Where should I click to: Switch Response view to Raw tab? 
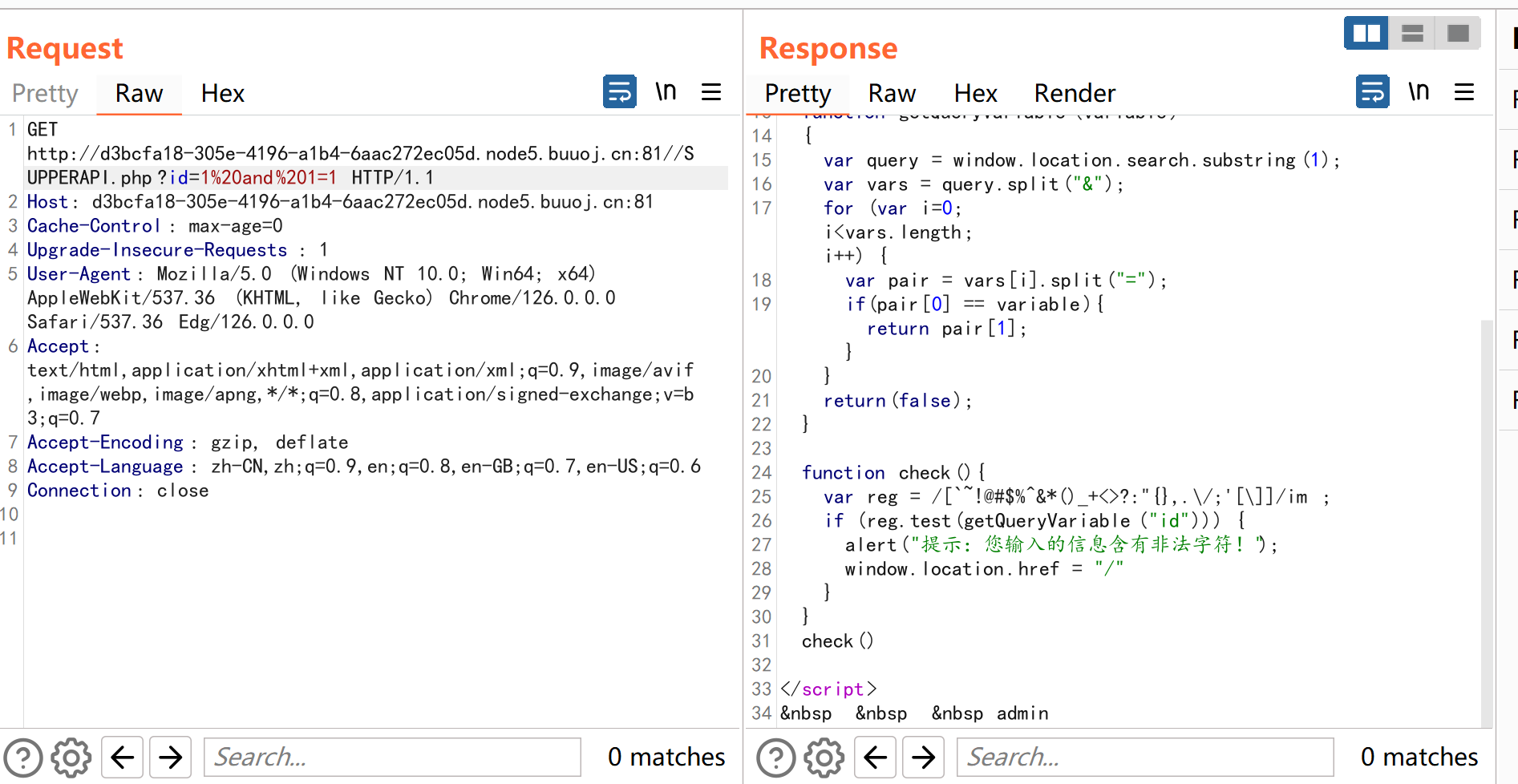coord(892,94)
